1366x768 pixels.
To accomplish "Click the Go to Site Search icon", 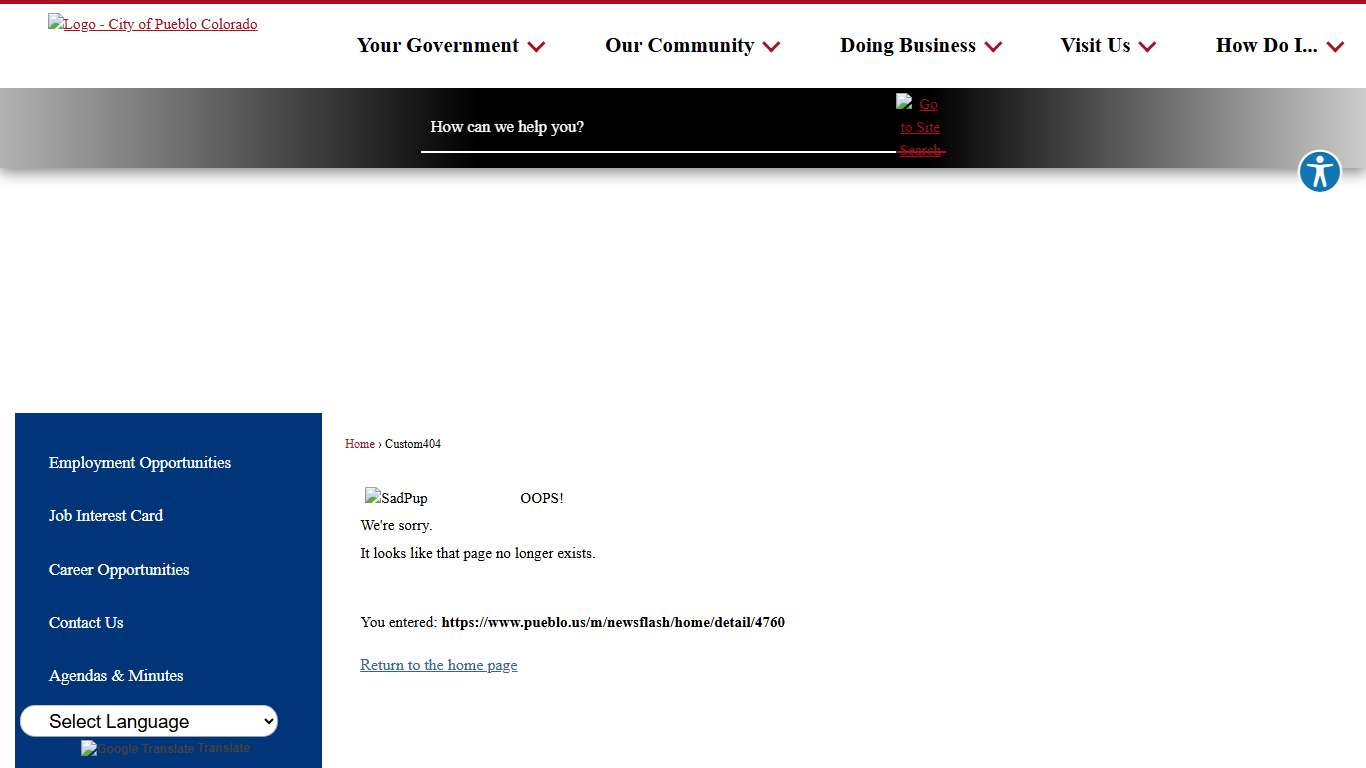I will click(919, 127).
